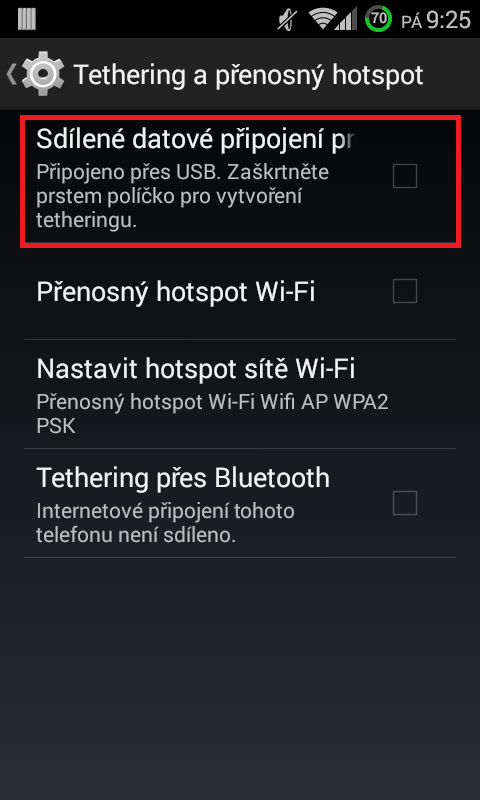
Task: Tap the barcode-like notification icon in status bar
Action: pos(27,19)
